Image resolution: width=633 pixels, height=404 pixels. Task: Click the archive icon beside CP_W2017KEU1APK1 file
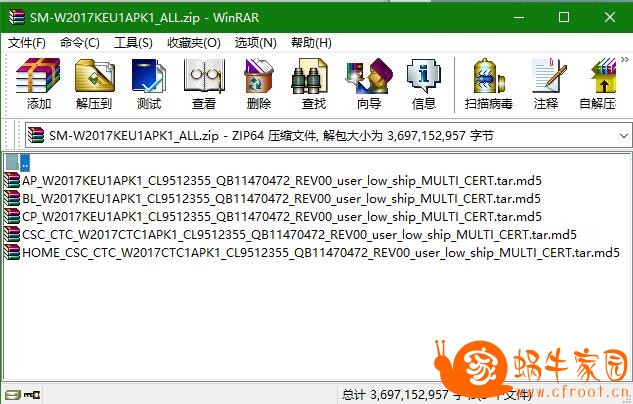tap(12, 216)
